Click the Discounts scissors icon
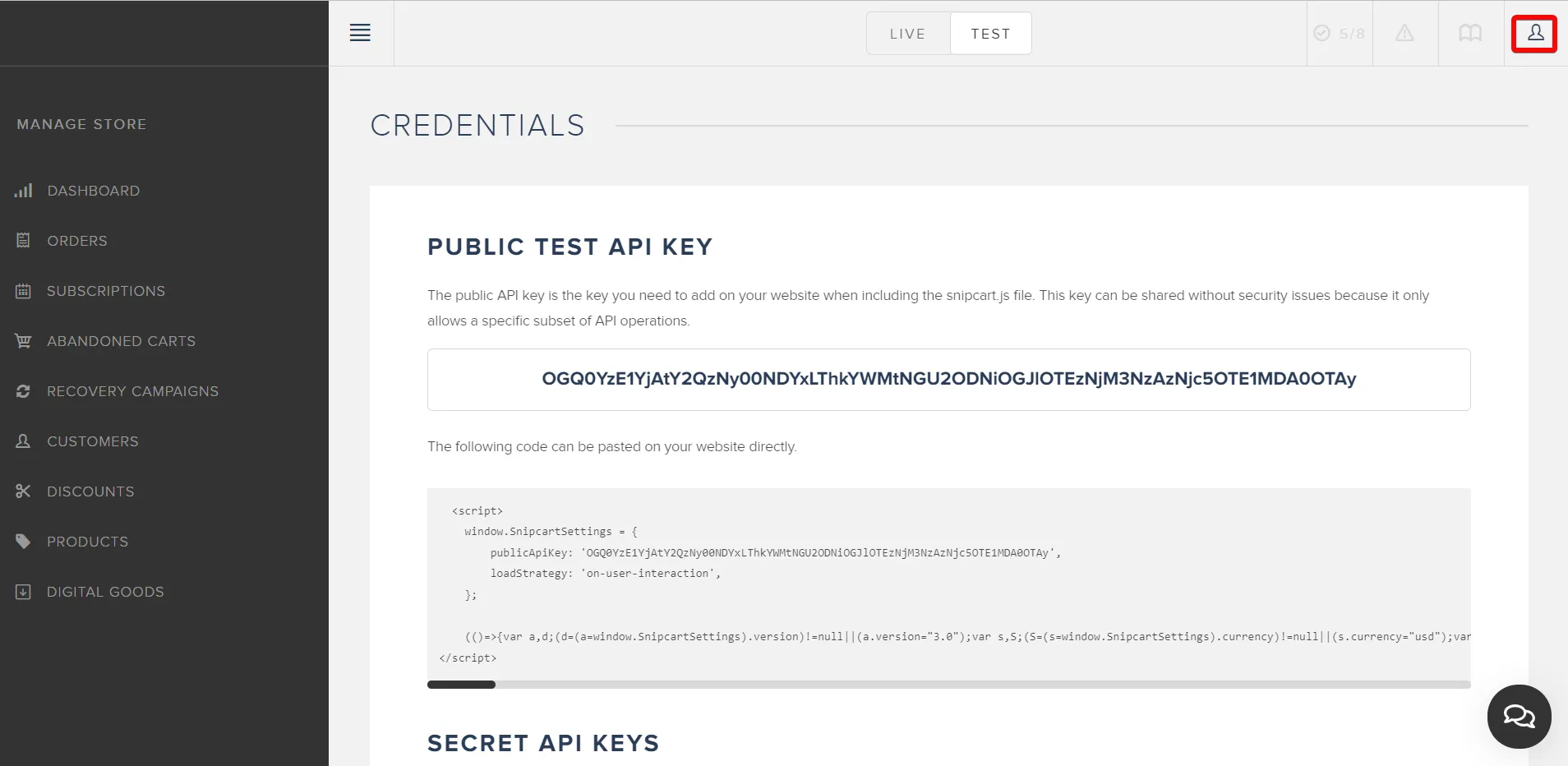The height and width of the screenshot is (766, 1568). (x=23, y=491)
